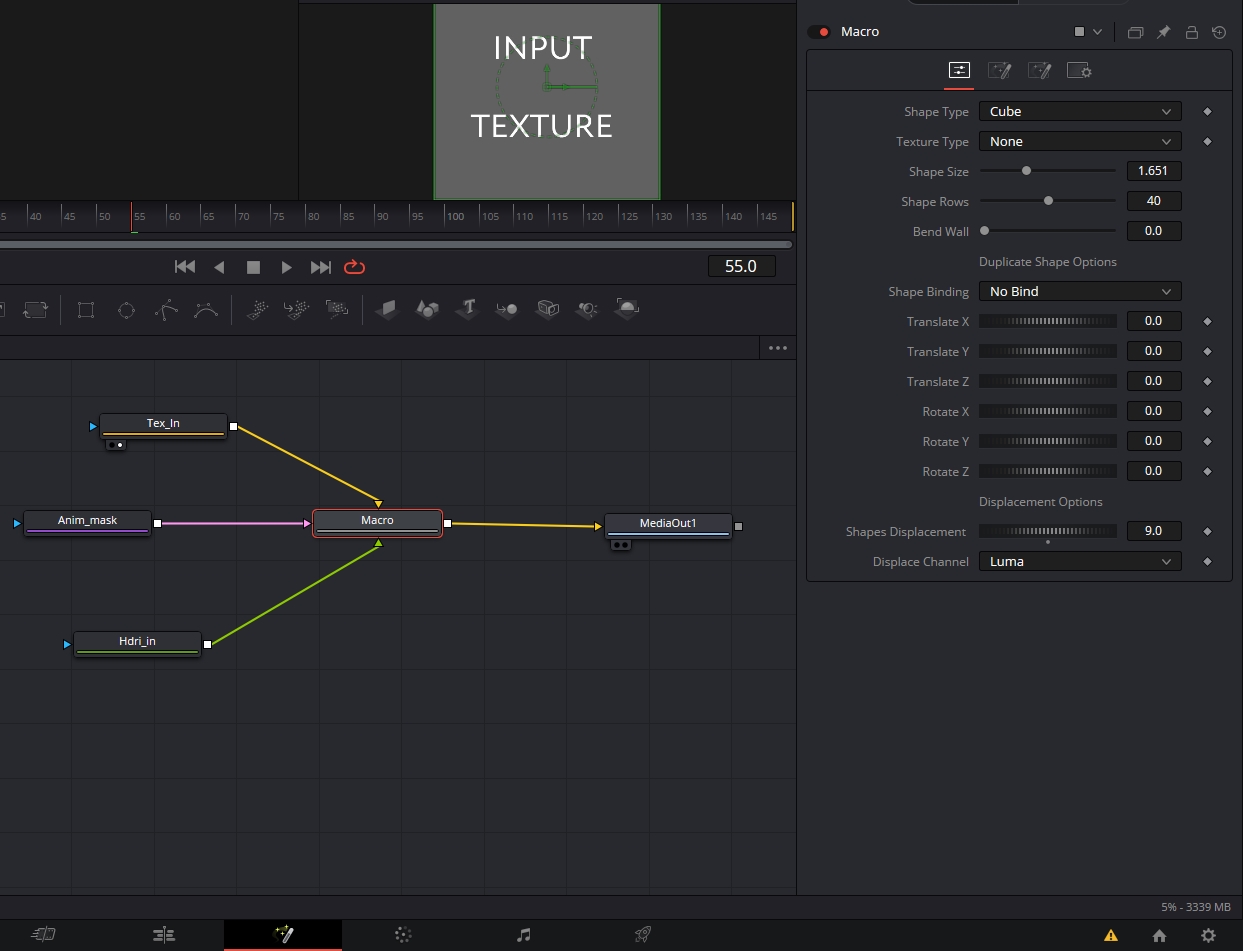
Task: Open Project Manager home icon
Action: (x=1159, y=936)
